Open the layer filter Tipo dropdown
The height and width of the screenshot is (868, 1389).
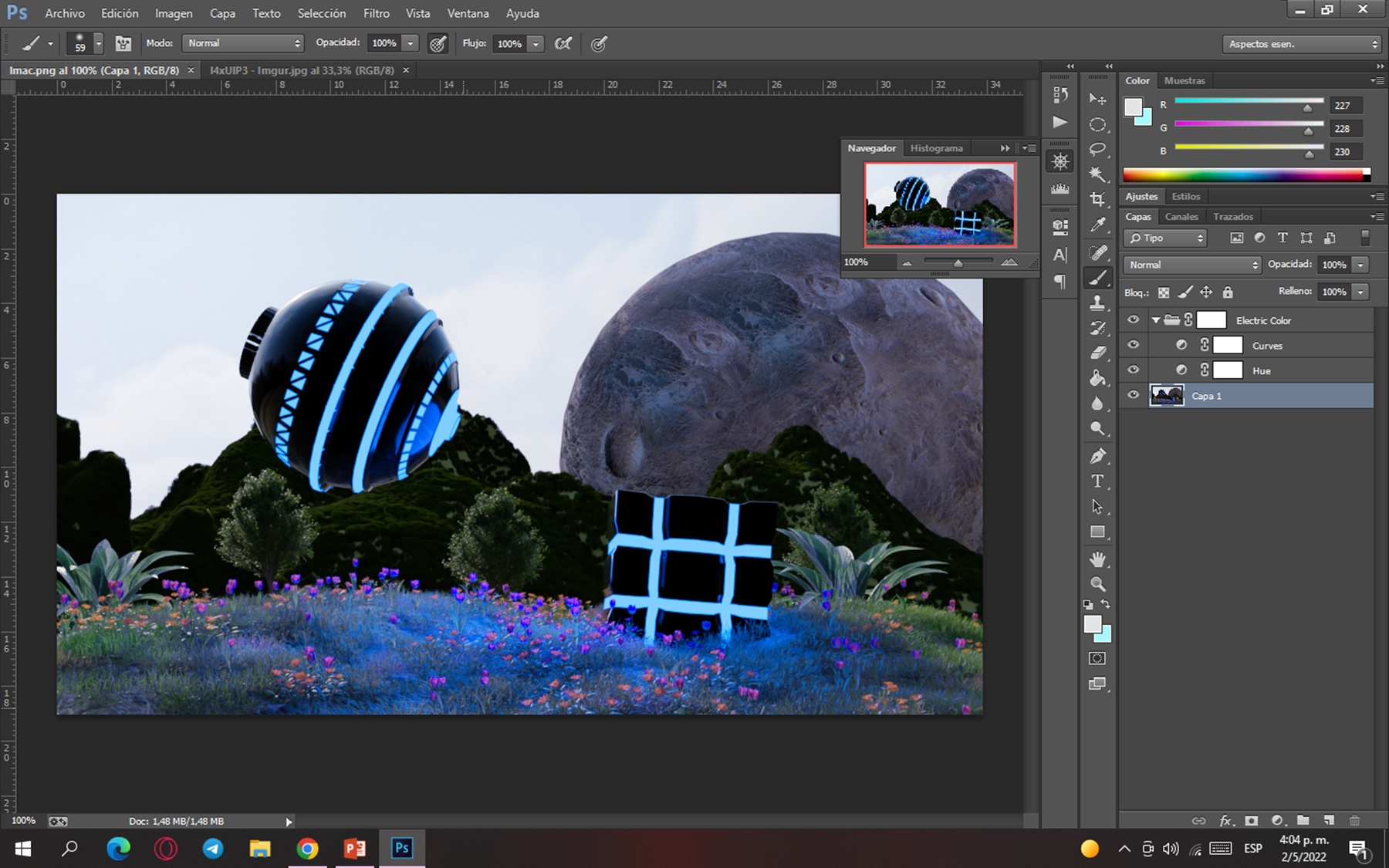click(x=1165, y=238)
